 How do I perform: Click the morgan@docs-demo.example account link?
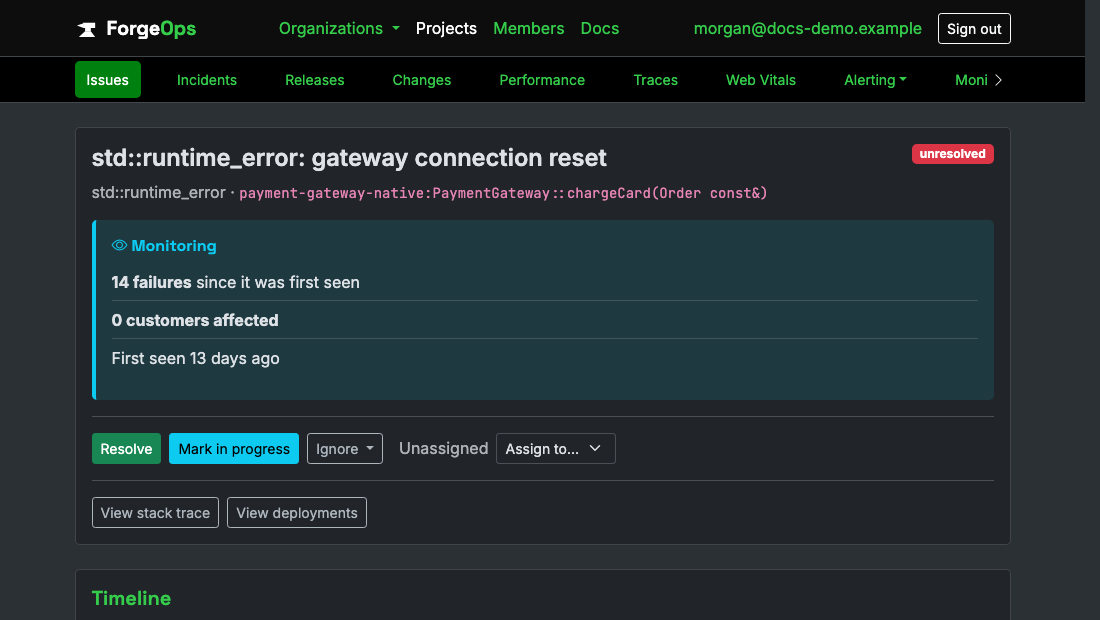[x=807, y=29]
